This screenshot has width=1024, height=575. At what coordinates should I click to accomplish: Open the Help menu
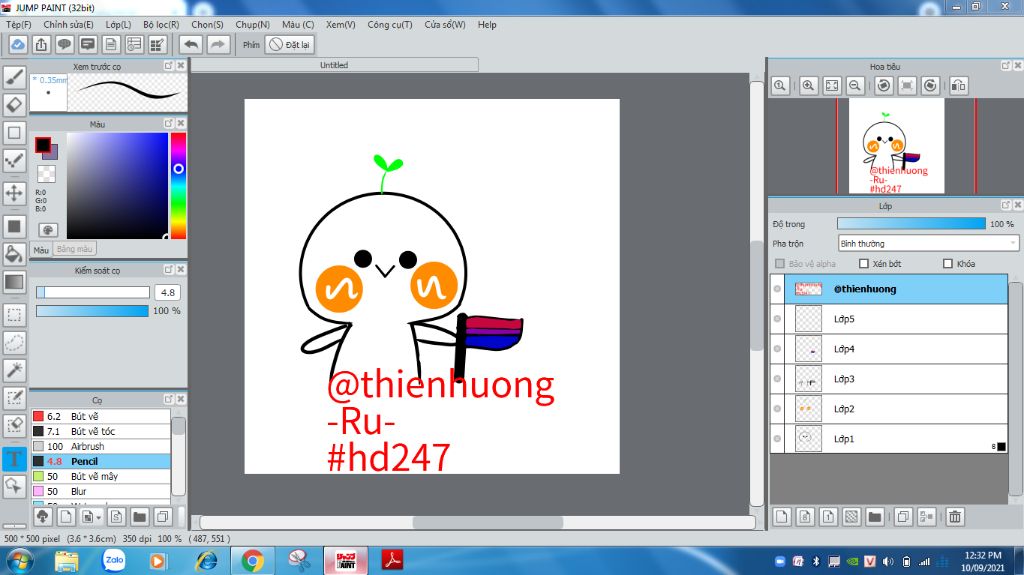tap(487, 24)
